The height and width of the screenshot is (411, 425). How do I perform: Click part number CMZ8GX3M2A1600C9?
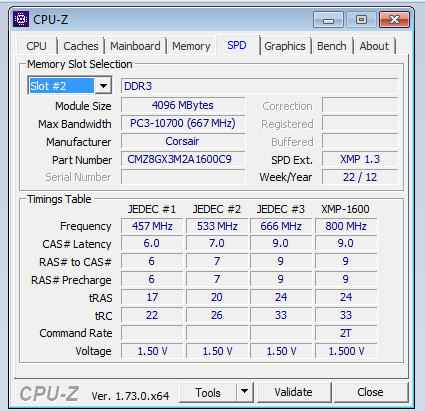coord(183,159)
